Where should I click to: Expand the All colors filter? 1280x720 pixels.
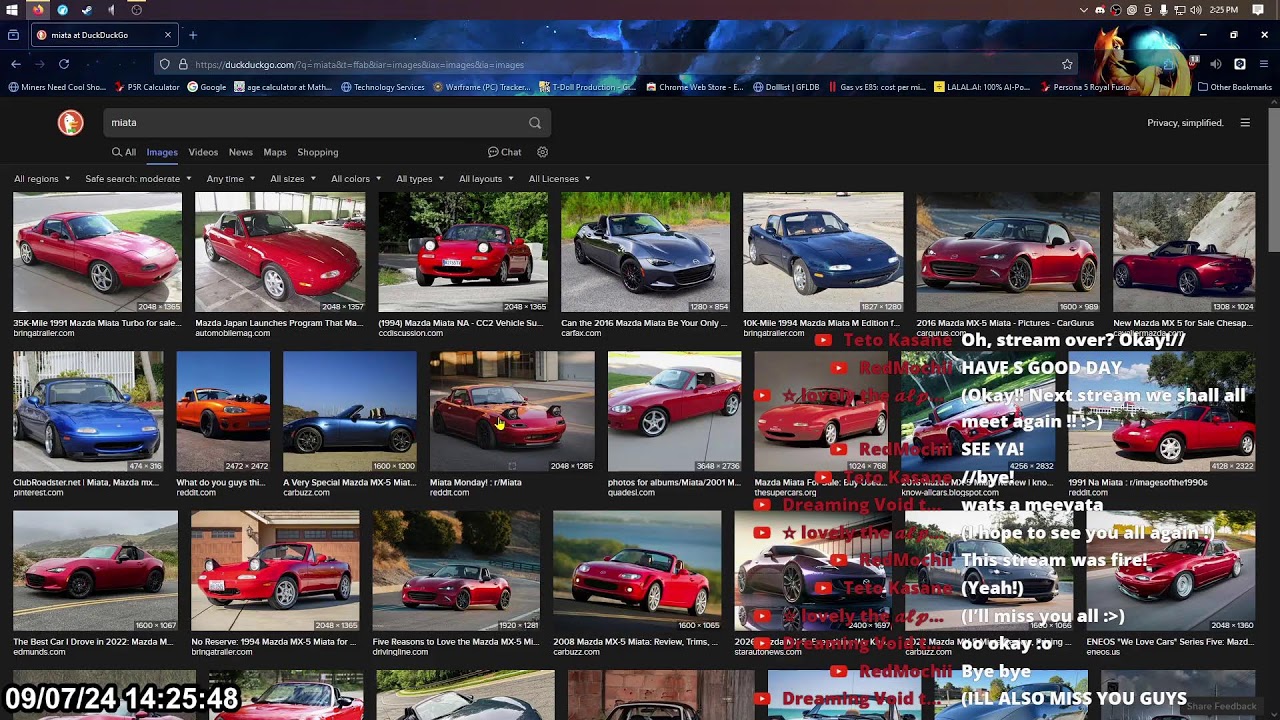(355, 179)
